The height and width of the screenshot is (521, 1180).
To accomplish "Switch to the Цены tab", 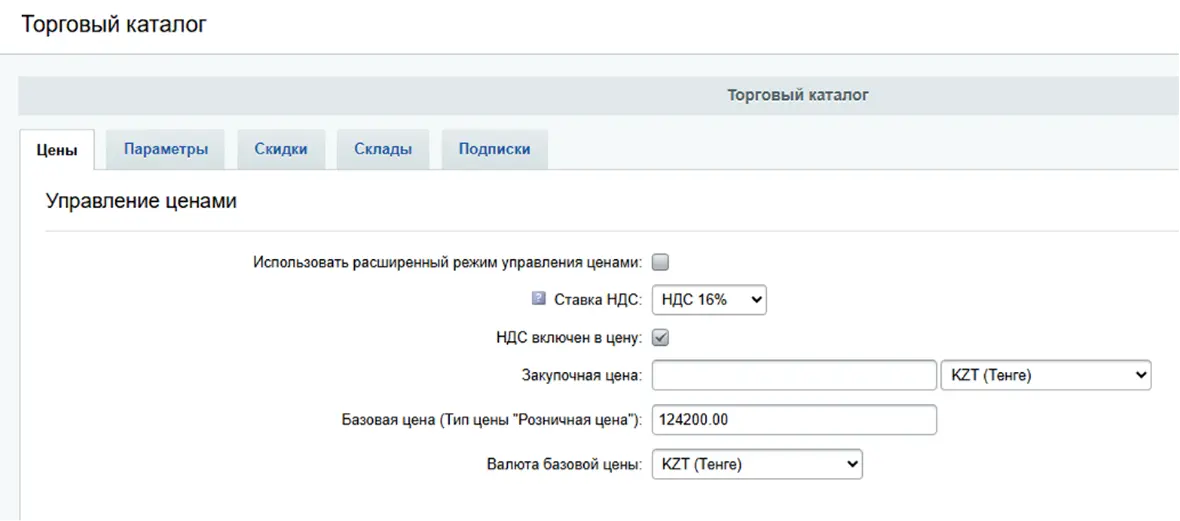I will tap(57, 150).
